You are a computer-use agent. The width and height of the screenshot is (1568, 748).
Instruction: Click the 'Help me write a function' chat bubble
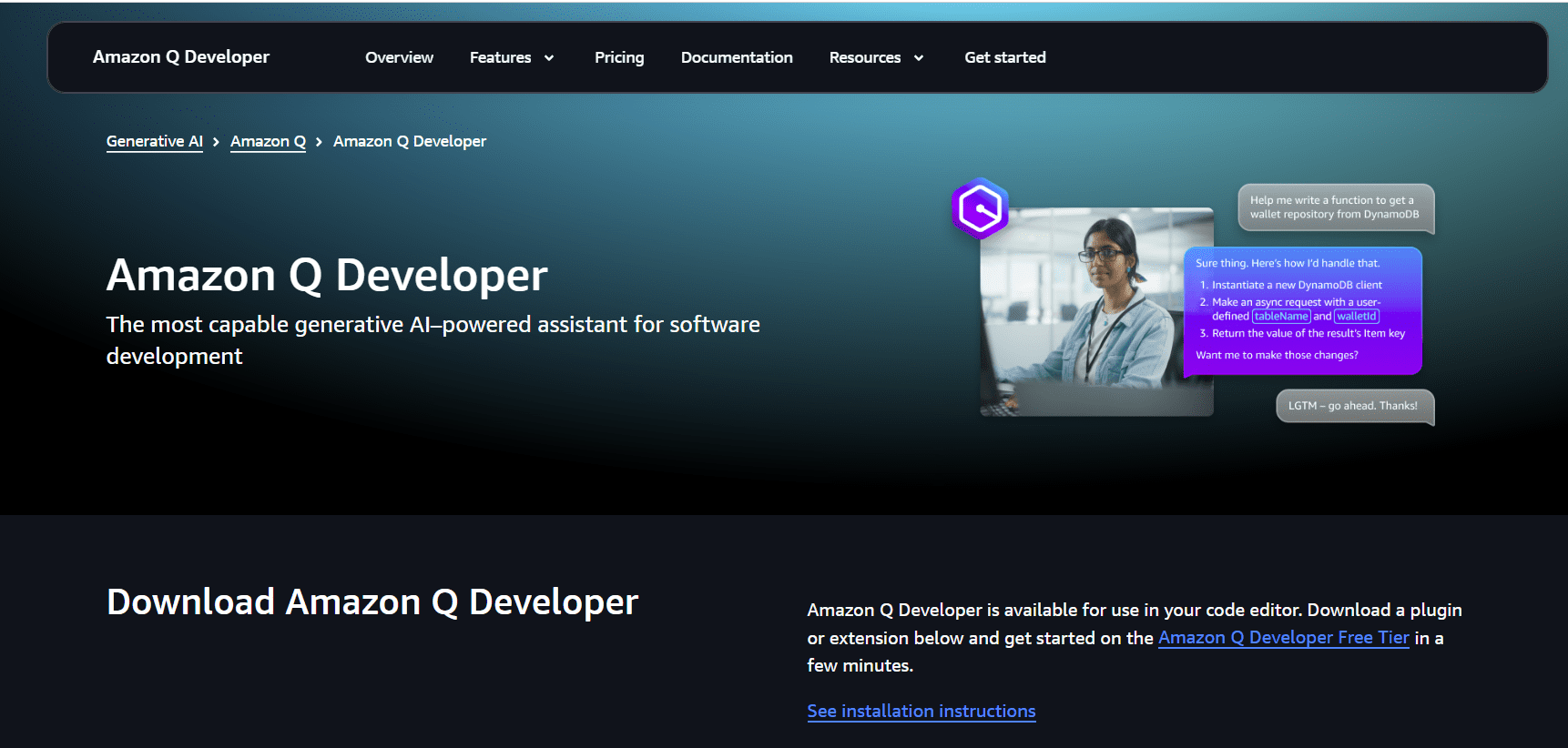coord(1336,207)
